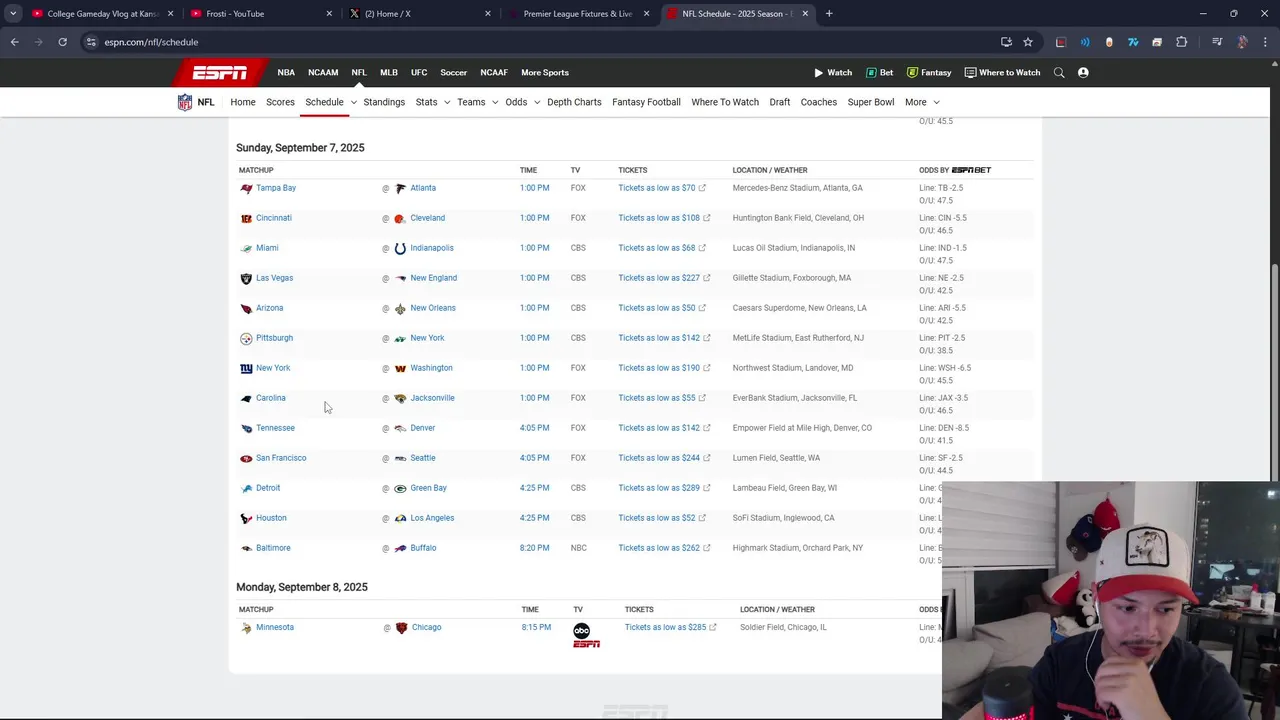Open the Super Bowl menu item
The image size is (1280, 720).
pyautogui.click(x=871, y=102)
